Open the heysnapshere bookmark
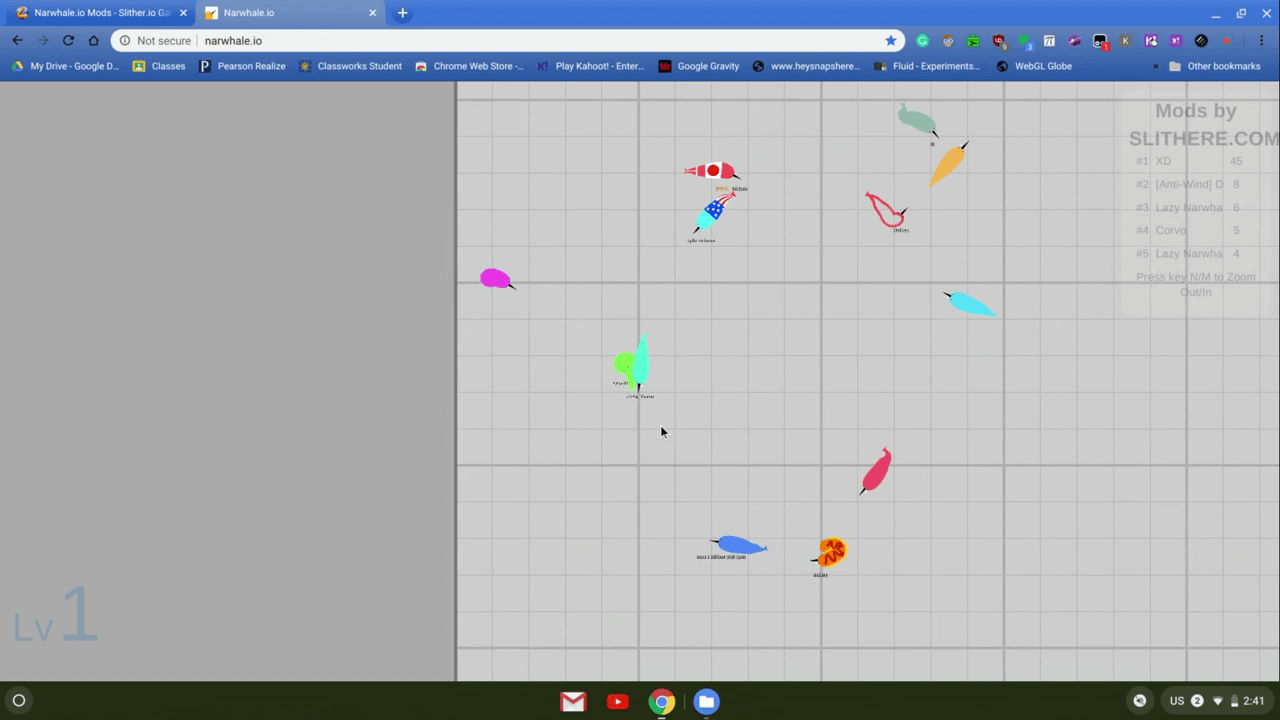Screen dimensions: 1280x720 click(806, 66)
